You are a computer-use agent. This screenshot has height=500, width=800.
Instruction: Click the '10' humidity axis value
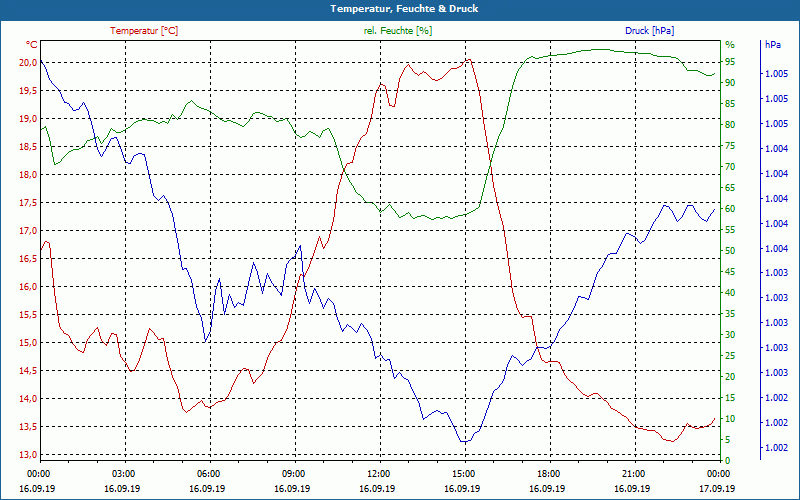coord(730,419)
